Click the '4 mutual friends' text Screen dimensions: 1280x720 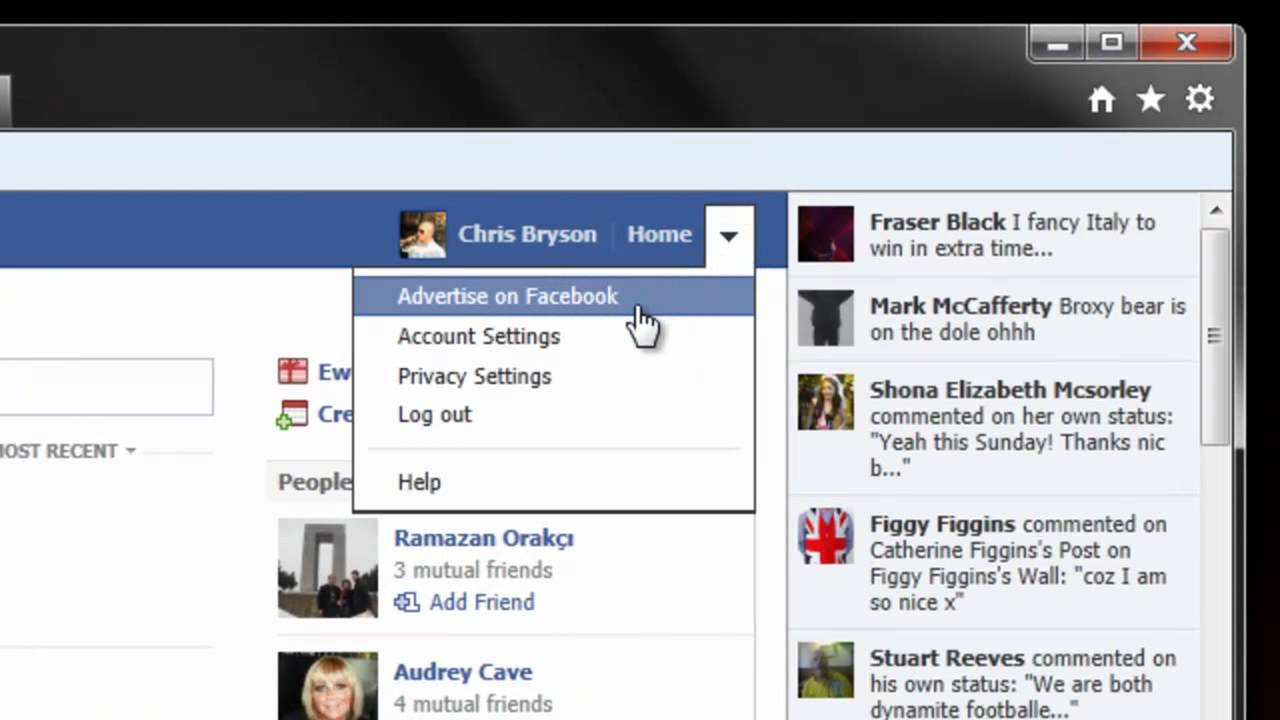473,704
